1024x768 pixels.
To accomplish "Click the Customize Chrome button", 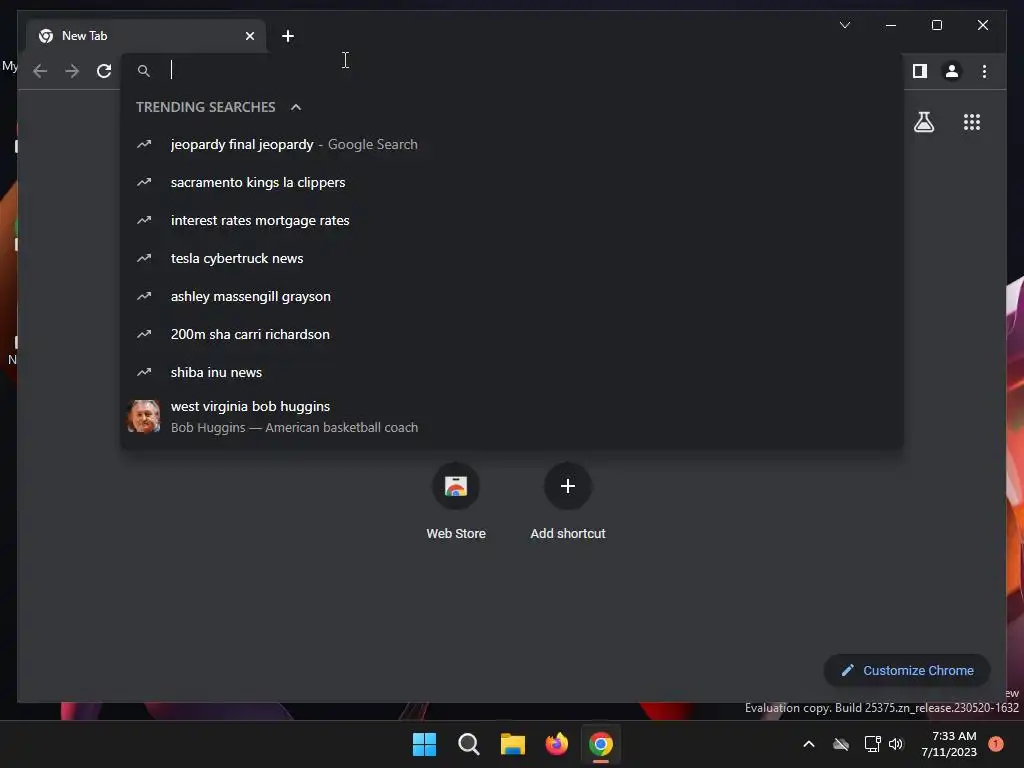I will pos(907,671).
